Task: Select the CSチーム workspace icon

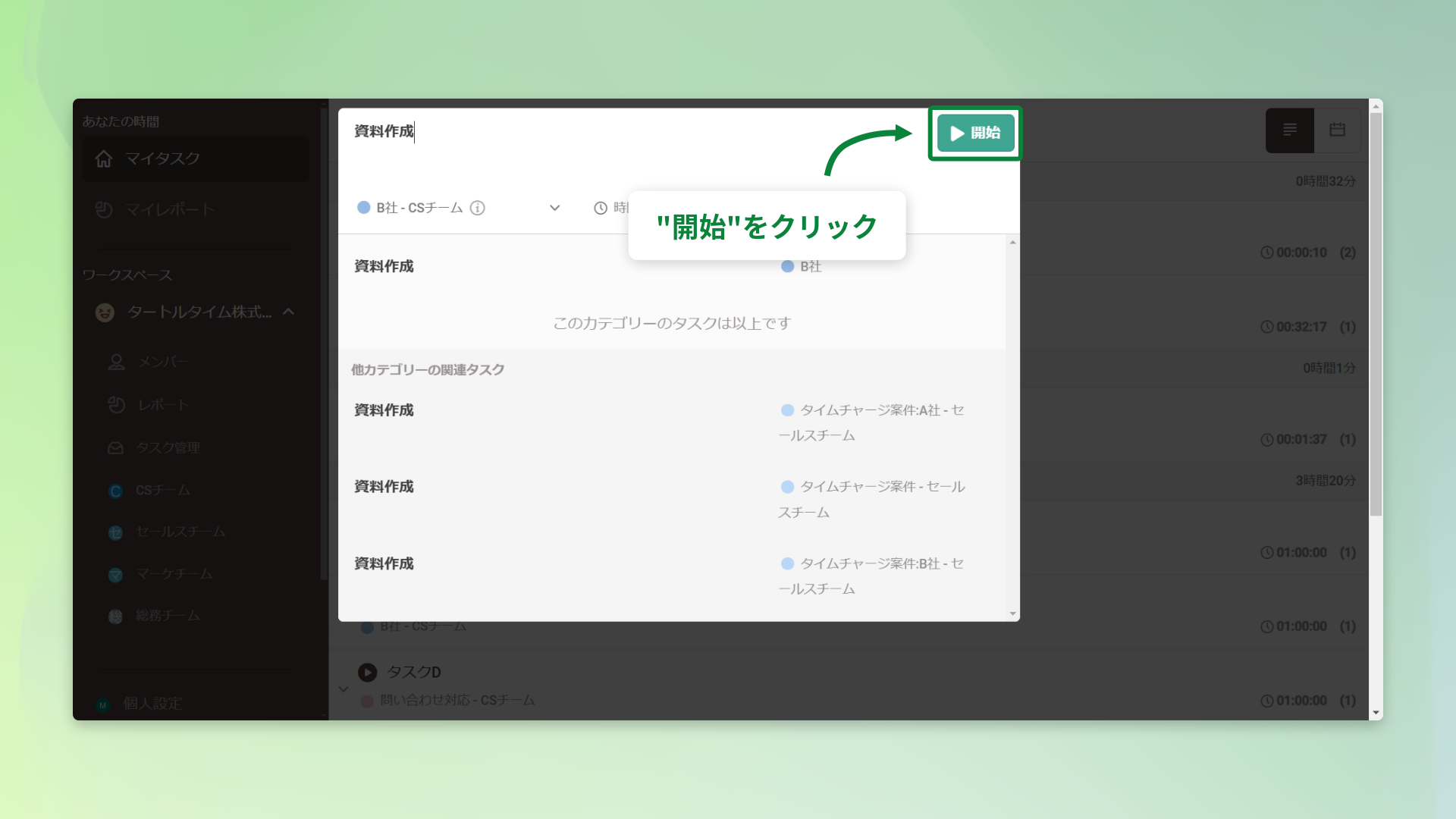Action: click(115, 491)
